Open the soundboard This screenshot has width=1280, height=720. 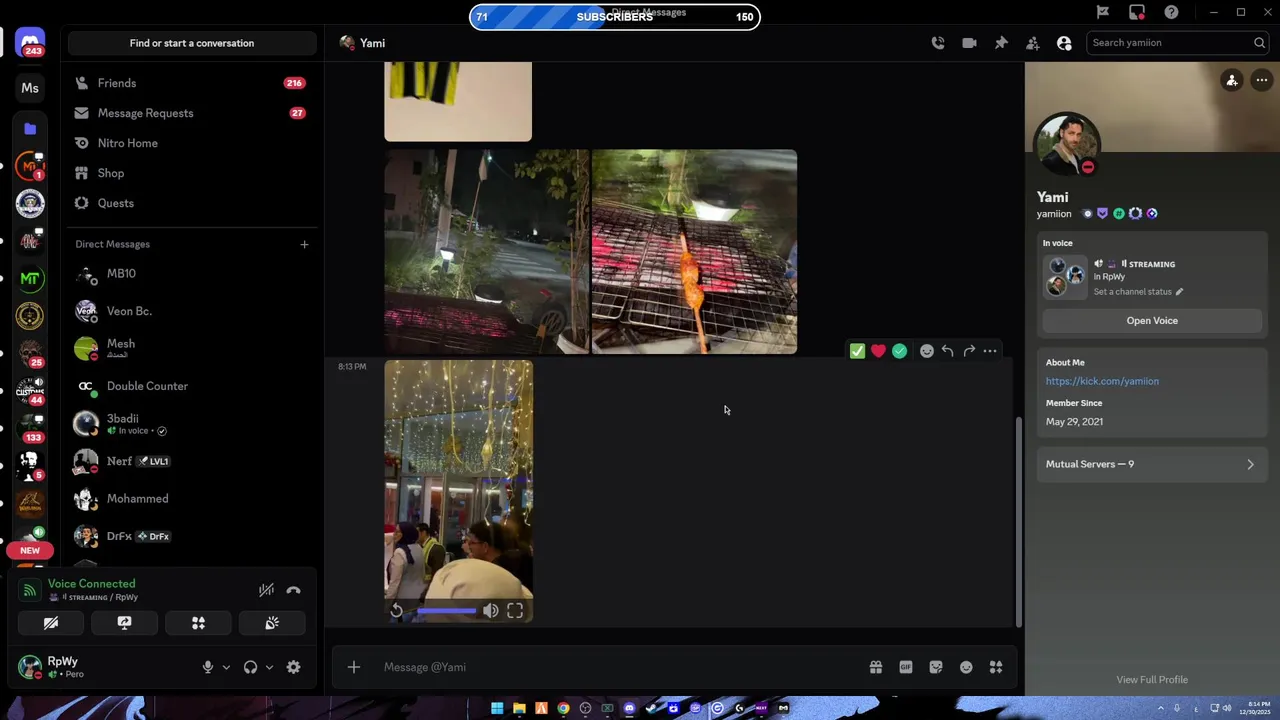pyautogui.click(x=272, y=623)
